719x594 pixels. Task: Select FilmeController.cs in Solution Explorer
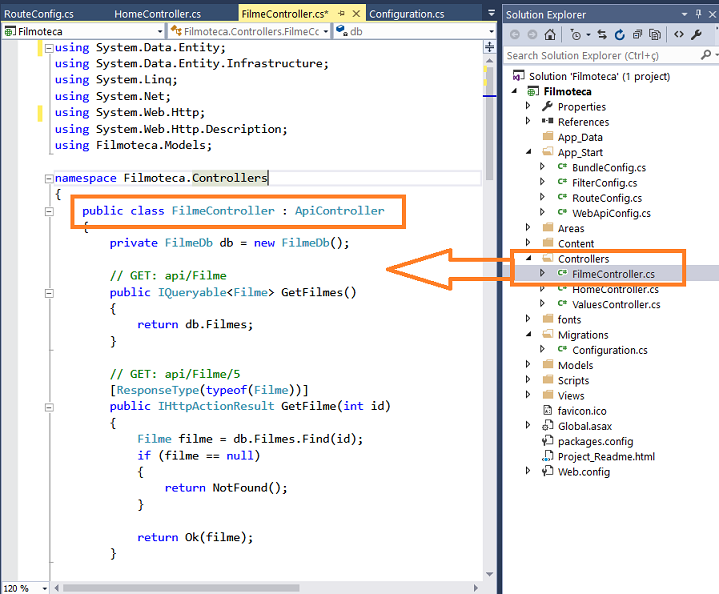[613, 274]
